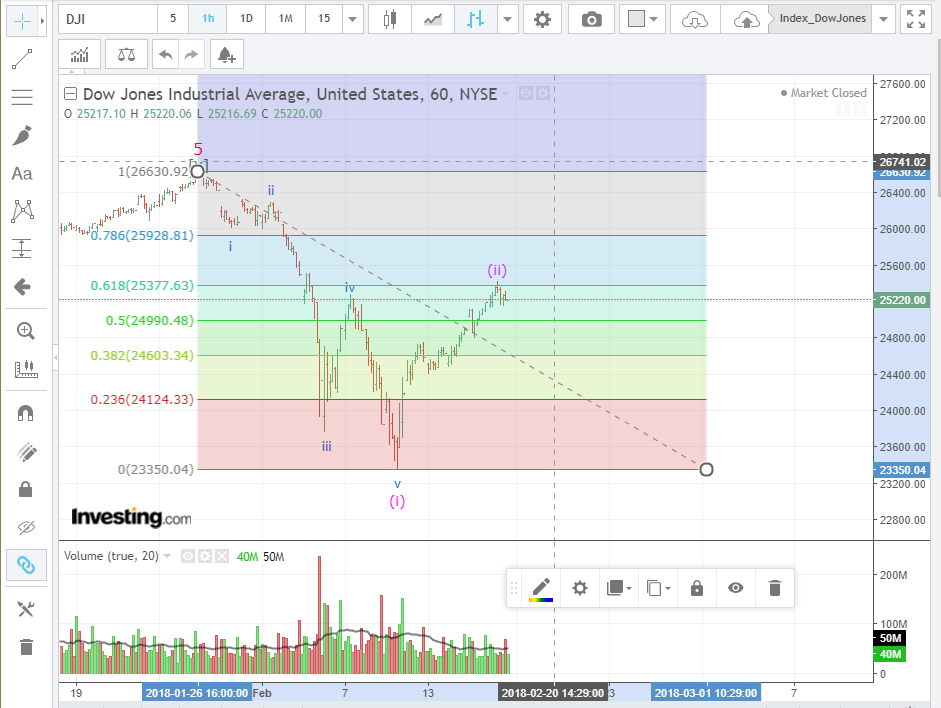Load a chart layout from the cloud
This screenshot has width=941, height=708.
coord(695,20)
